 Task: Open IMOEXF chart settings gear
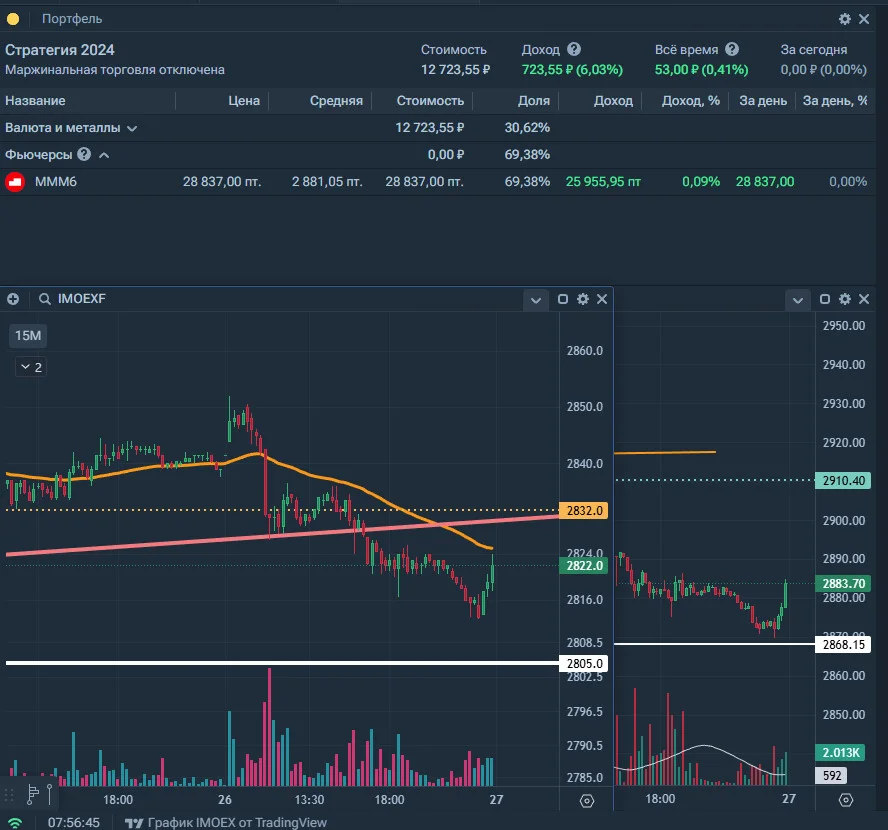pos(582,299)
